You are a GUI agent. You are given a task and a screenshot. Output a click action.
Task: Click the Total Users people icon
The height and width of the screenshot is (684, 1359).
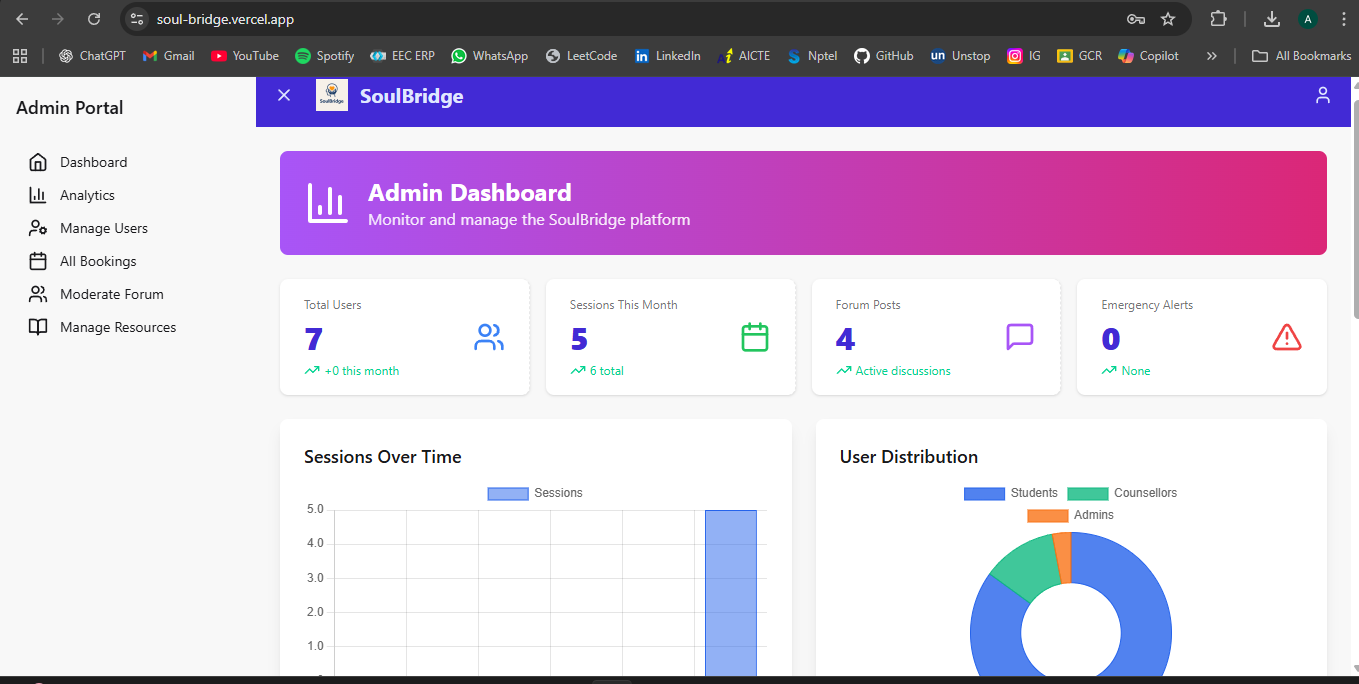click(x=489, y=337)
